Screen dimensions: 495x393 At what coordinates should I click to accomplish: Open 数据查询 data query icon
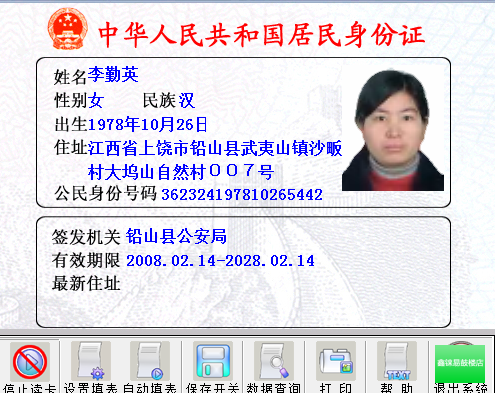click(274, 361)
